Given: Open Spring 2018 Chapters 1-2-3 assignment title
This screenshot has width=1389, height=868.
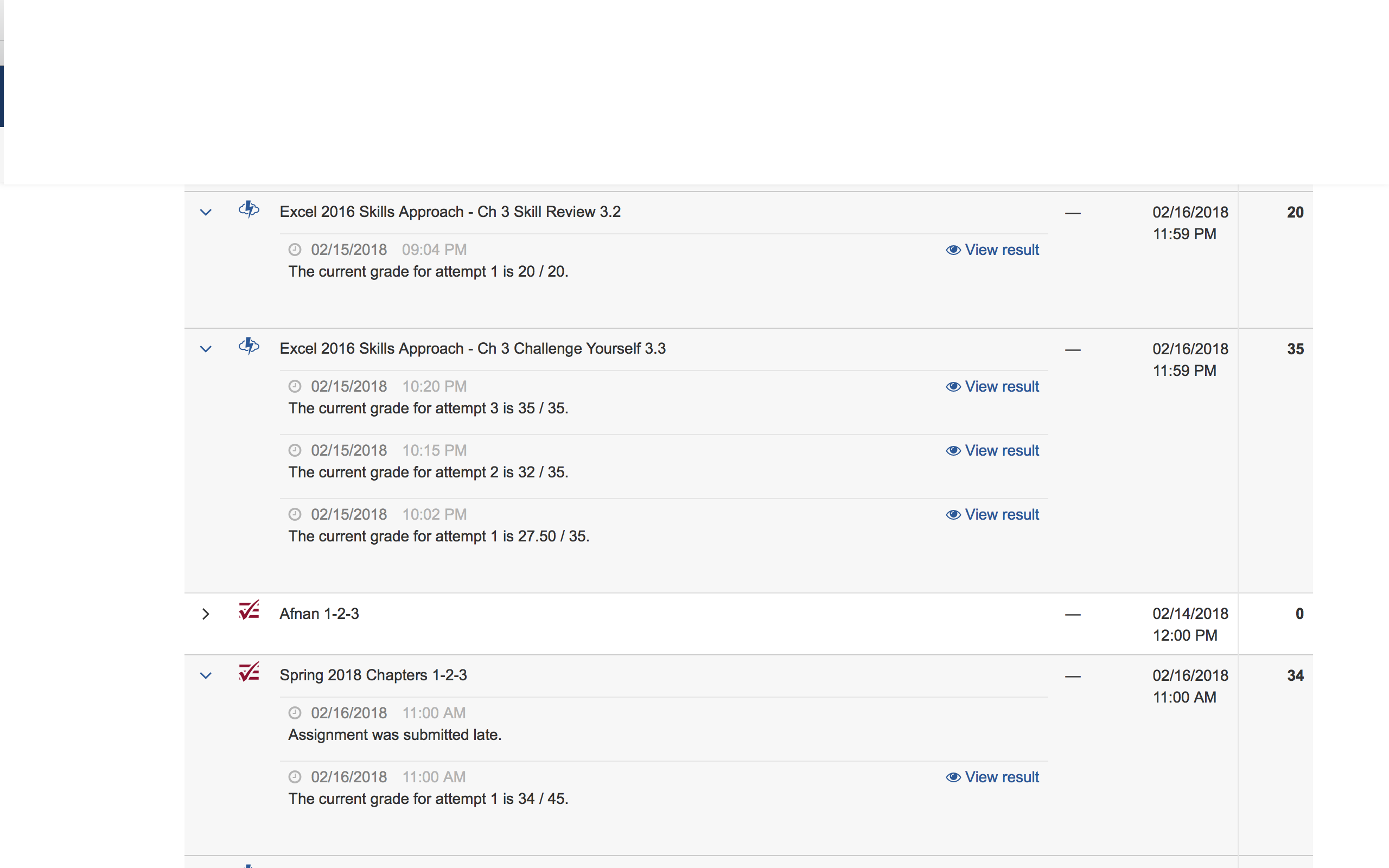Looking at the screenshot, I should pos(373,675).
